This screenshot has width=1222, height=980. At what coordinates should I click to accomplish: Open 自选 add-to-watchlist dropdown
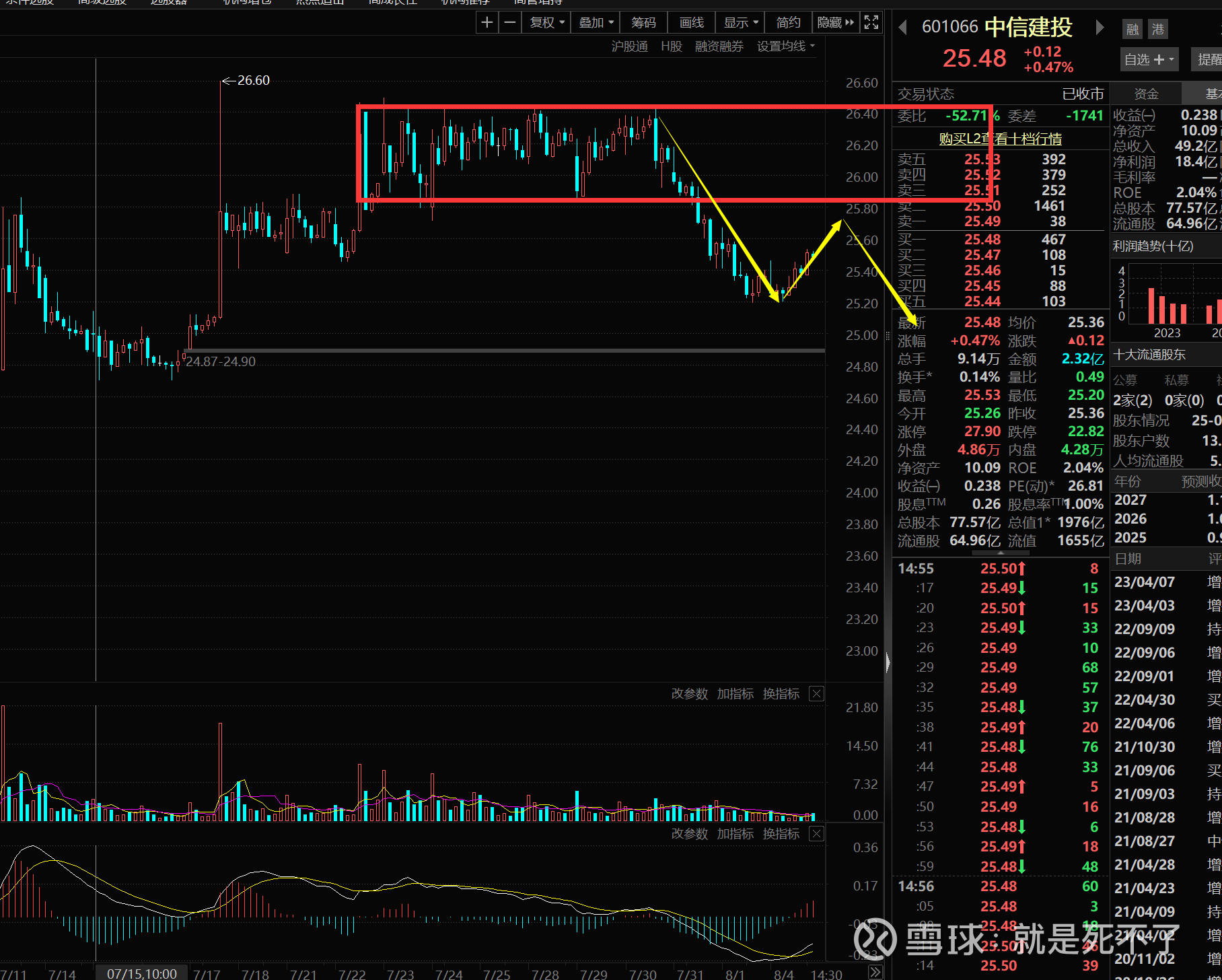(1149, 59)
